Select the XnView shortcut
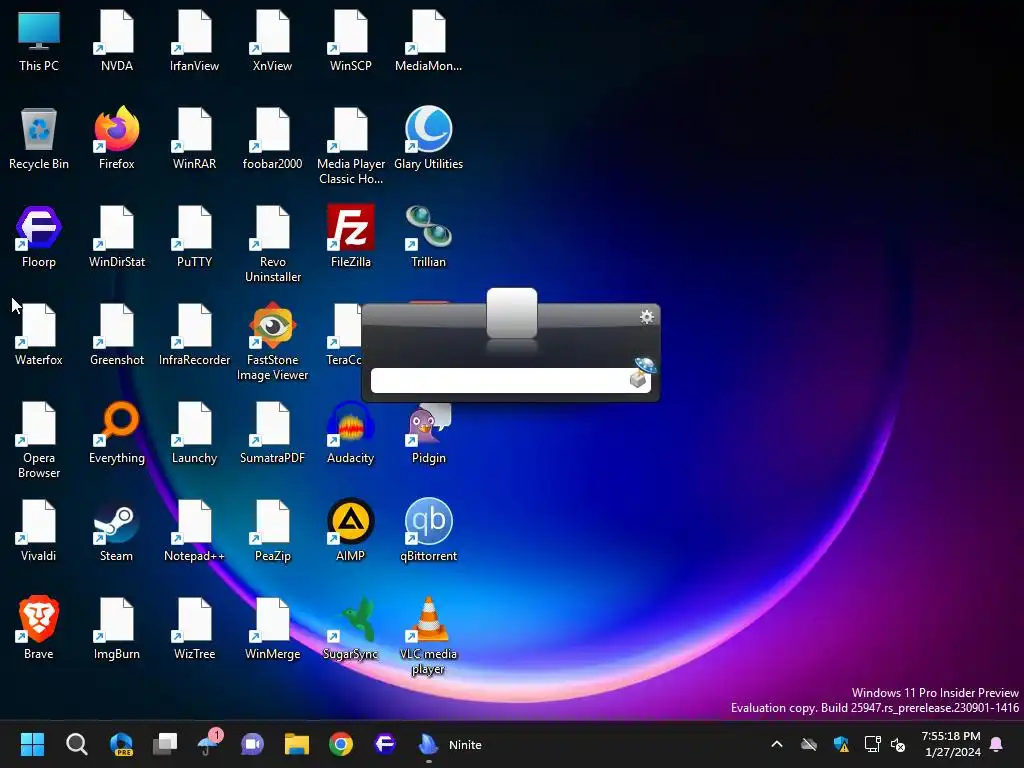 click(272, 41)
